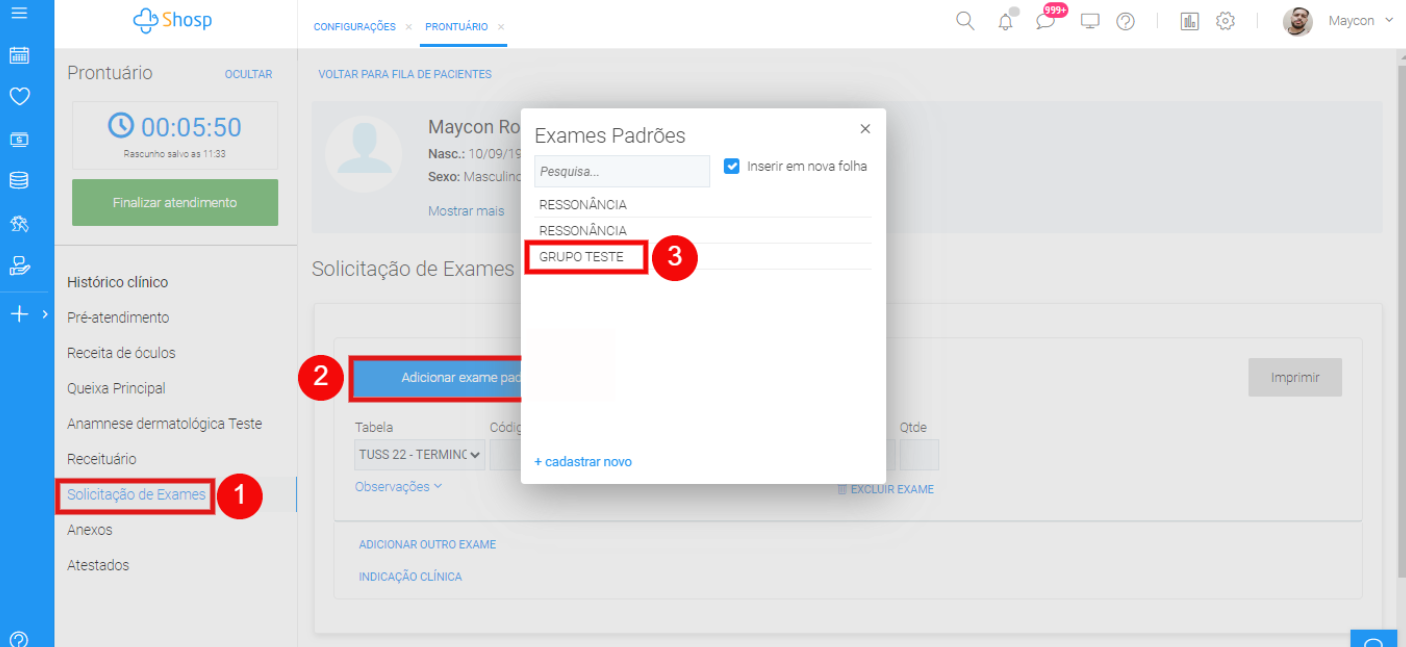Image resolution: width=1406 pixels, height=647 pixels.
Task: Click the Pesquisa search field in dialog
Action: pos(621,171)
